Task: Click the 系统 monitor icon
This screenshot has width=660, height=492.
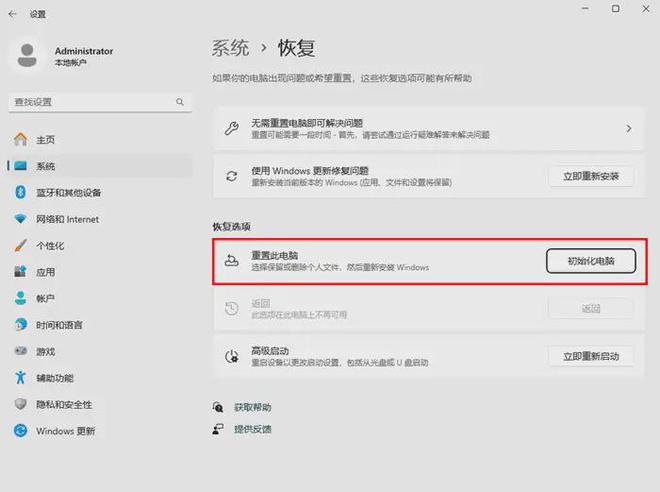Action: [20, 166]
